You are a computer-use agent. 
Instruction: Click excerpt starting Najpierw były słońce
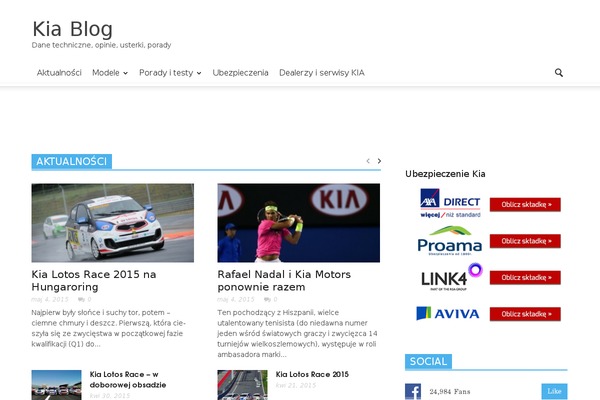[x=108, y=328]
